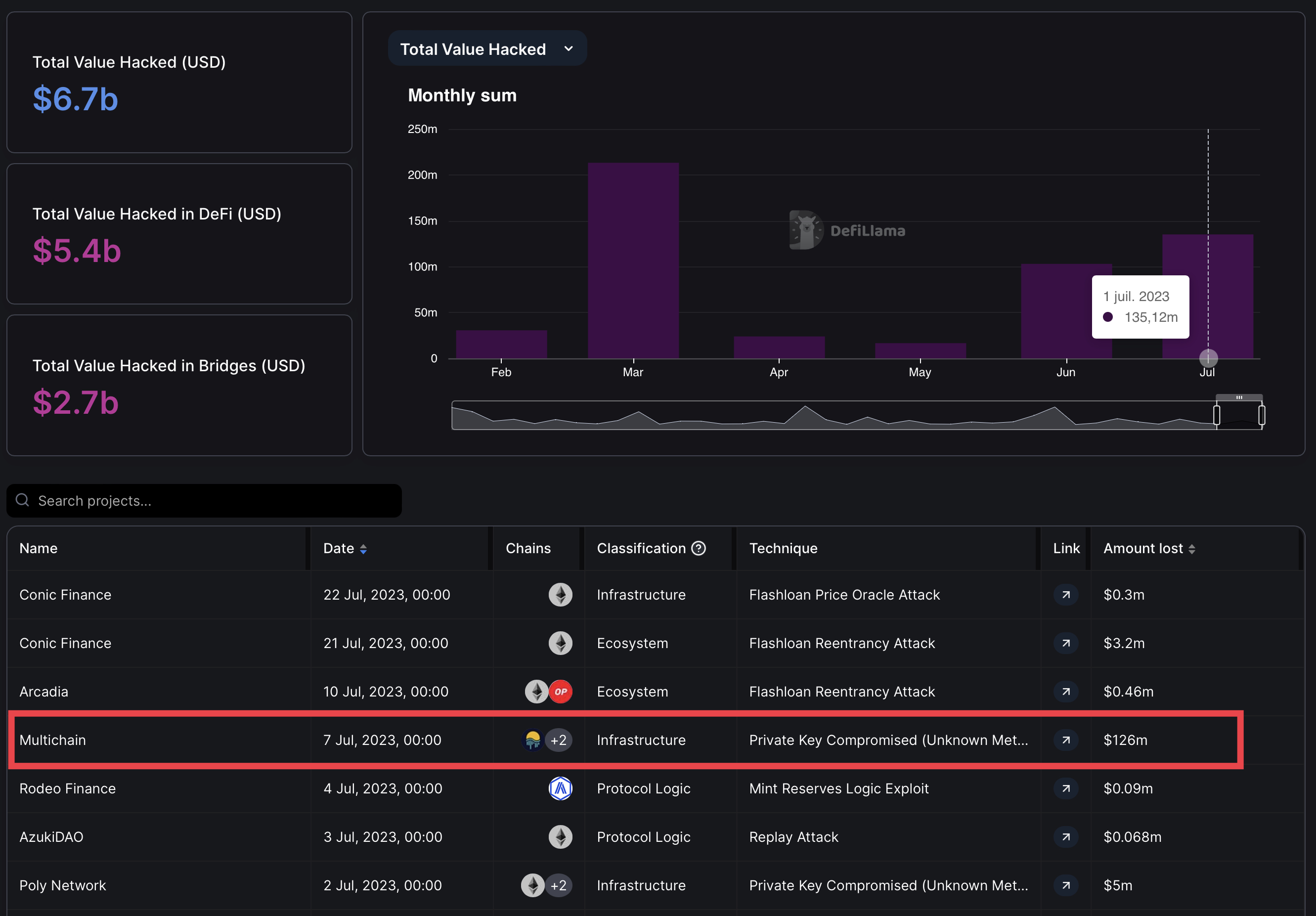1316x916 pixels.
Task: Click the May bar in the chart
Action: [x=921, y=351]
